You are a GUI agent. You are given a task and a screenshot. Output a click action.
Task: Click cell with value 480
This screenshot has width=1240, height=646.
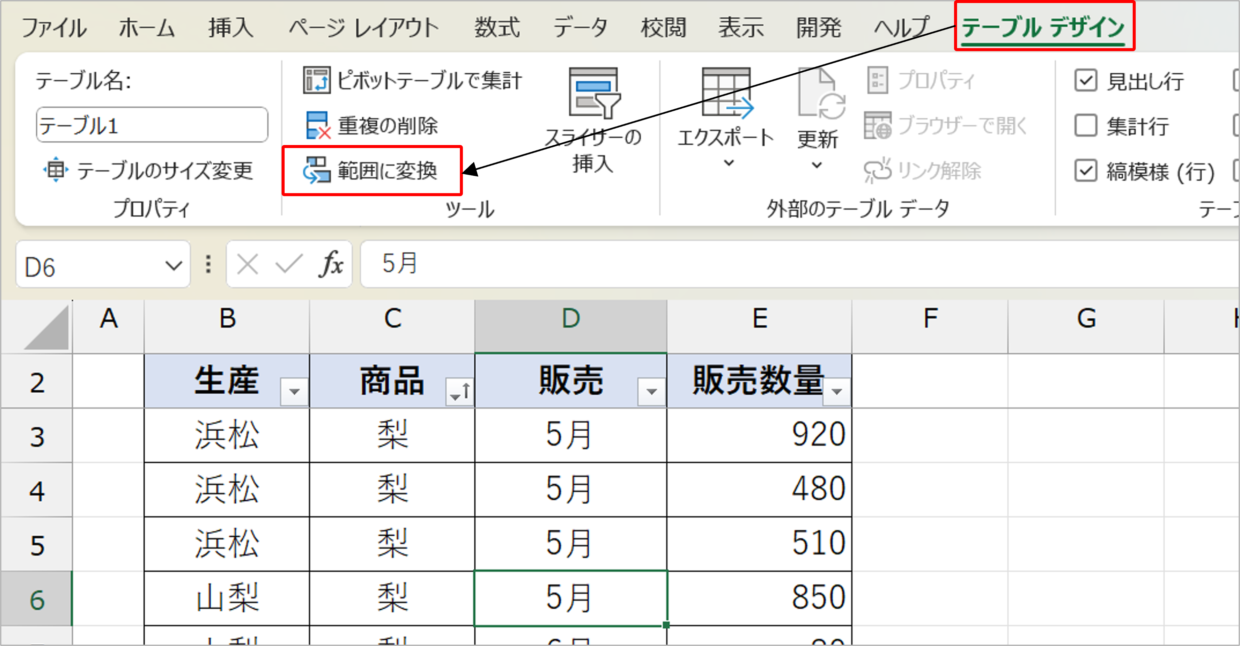[759, 490]
